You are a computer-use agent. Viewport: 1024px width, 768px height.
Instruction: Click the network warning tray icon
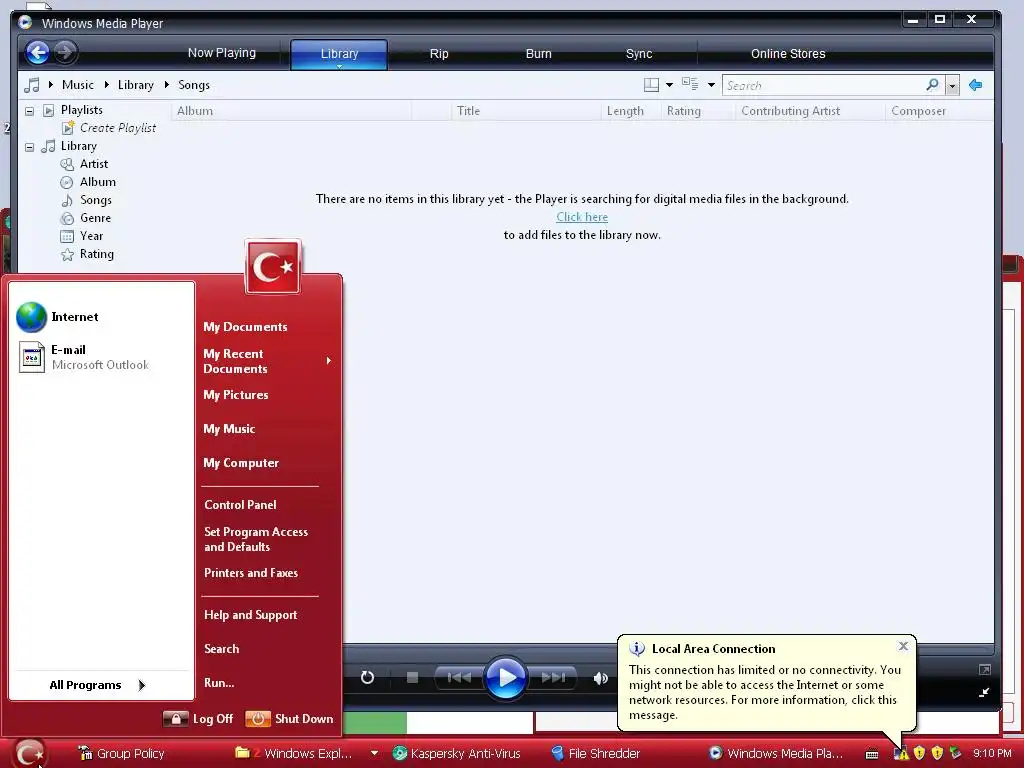tap(902, 753)
